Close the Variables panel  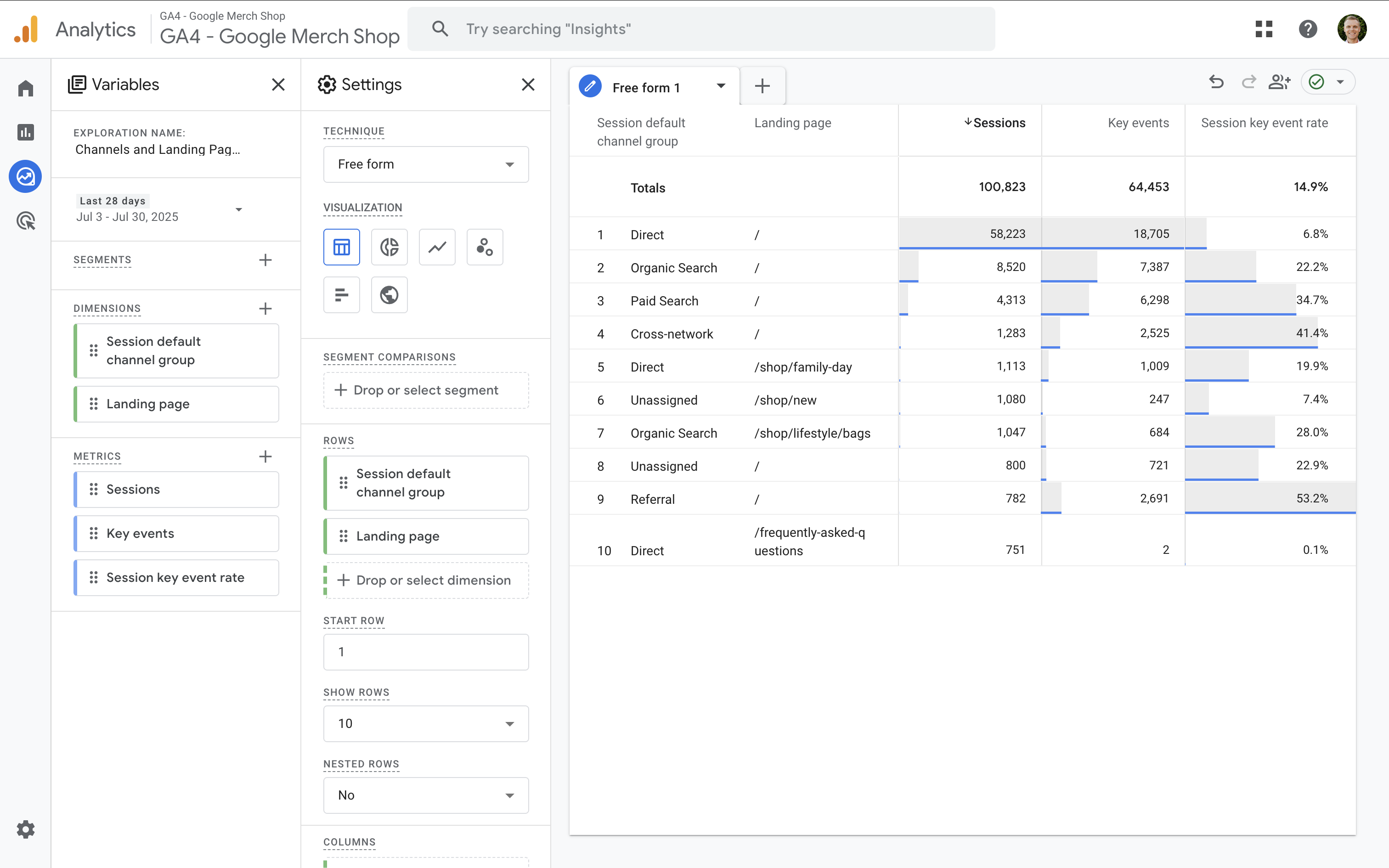[x=278, y=85]
